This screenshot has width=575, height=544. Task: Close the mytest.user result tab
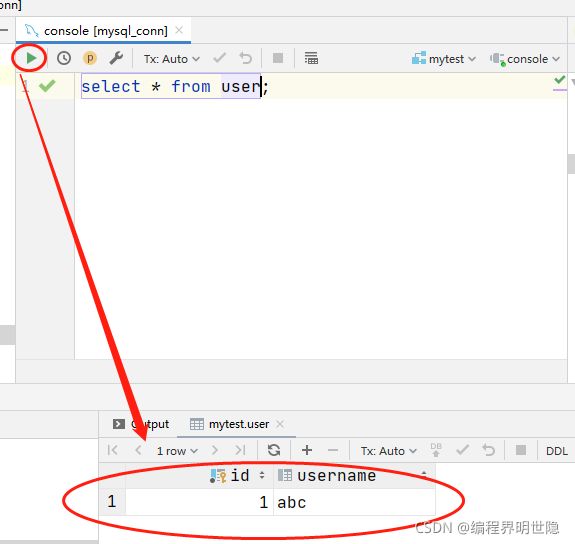[x=280, y=424]
